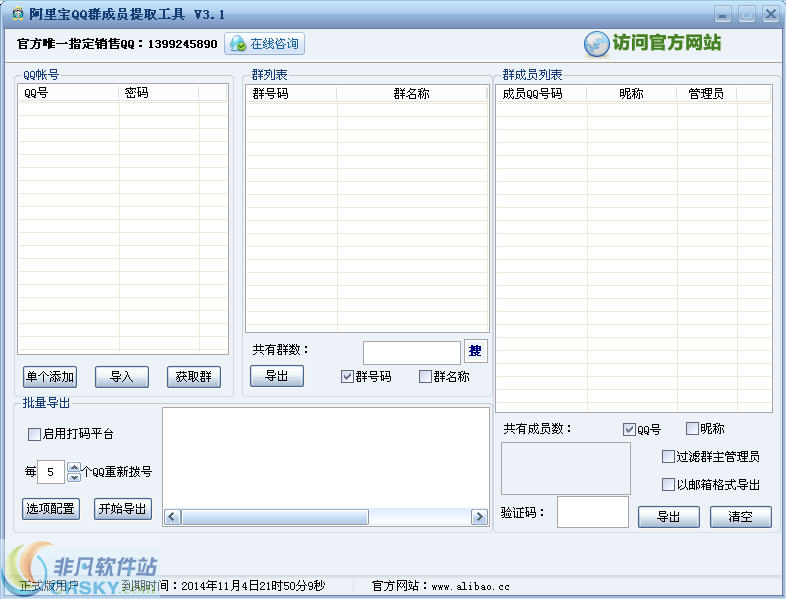Click the 选项配置 options button

pyautogui.click(x=51, y=509)
